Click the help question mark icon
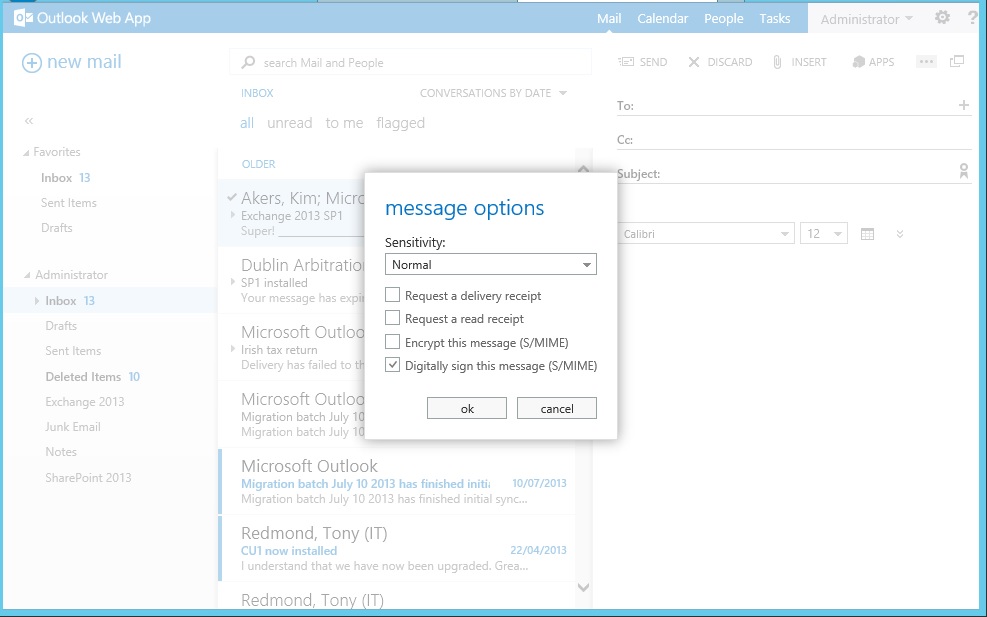Screen dimensions: 987x617 click(972, 18)
